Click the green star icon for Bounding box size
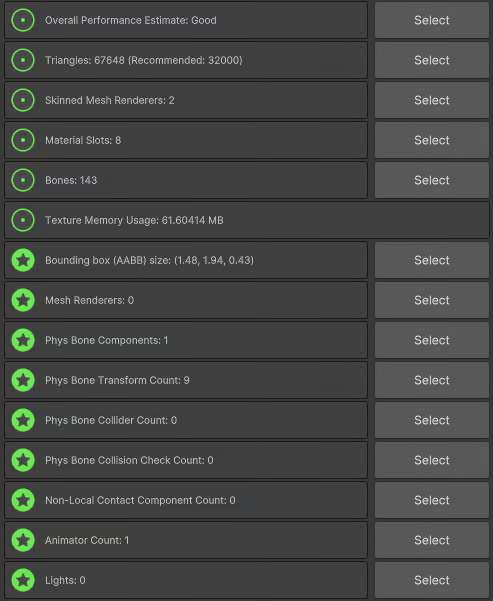The image size is (493, 601). [x=23, y=260]
